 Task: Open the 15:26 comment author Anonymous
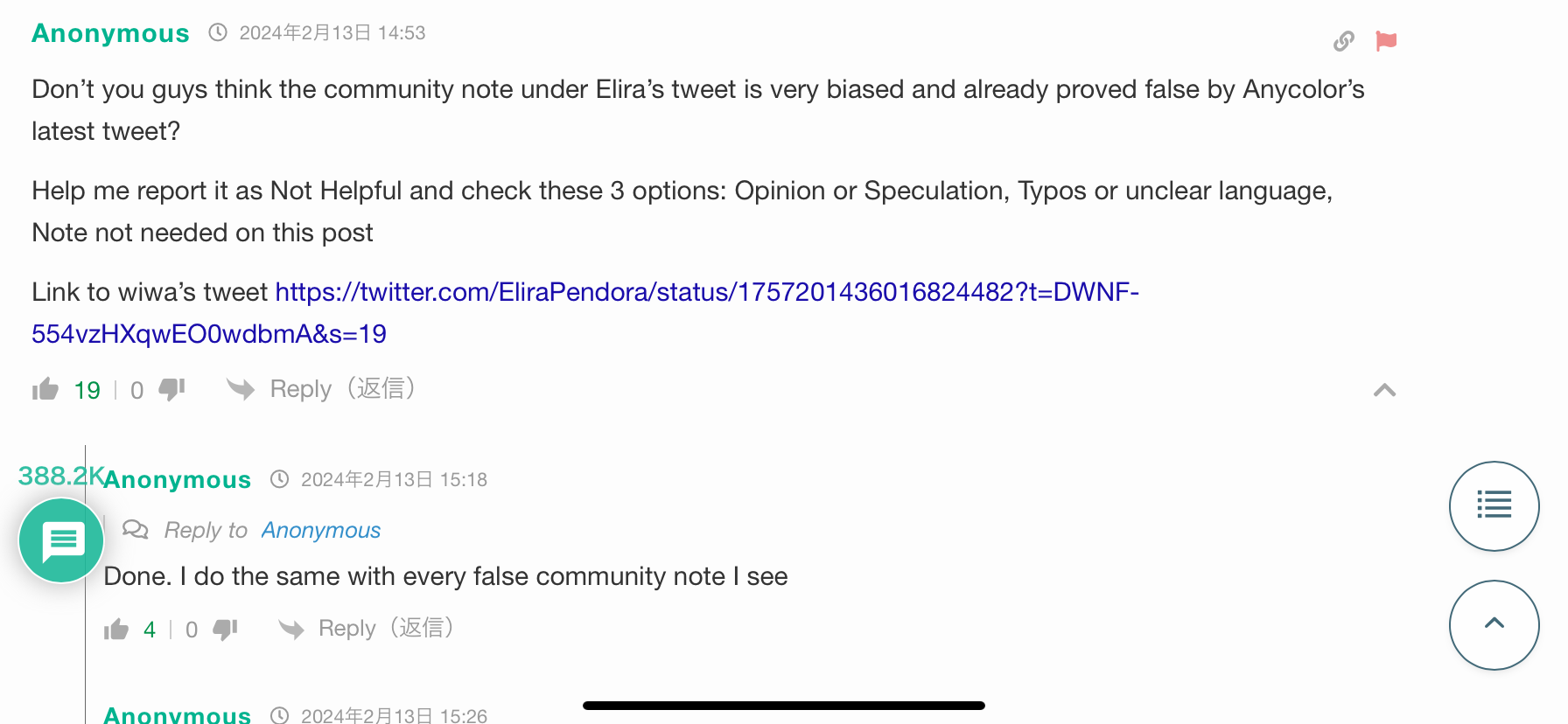(x=178, y=714)
